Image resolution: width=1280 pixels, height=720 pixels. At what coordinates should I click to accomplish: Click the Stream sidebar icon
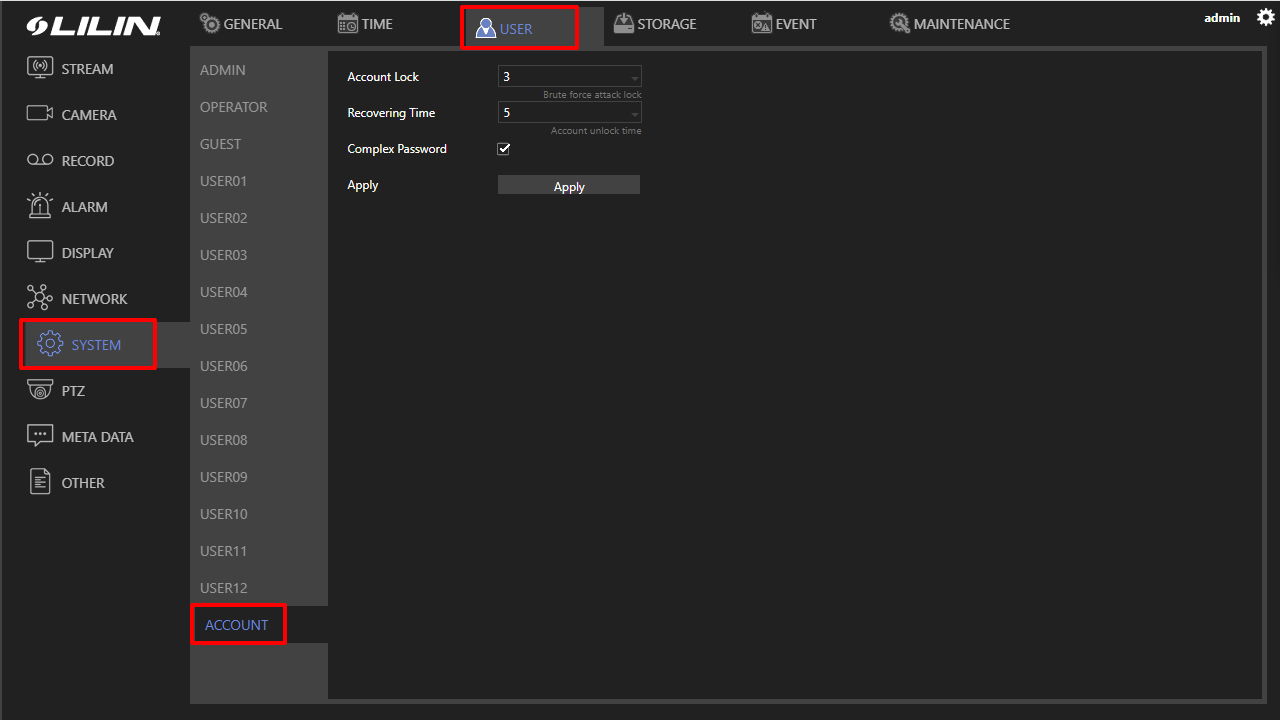coord(40,69)
